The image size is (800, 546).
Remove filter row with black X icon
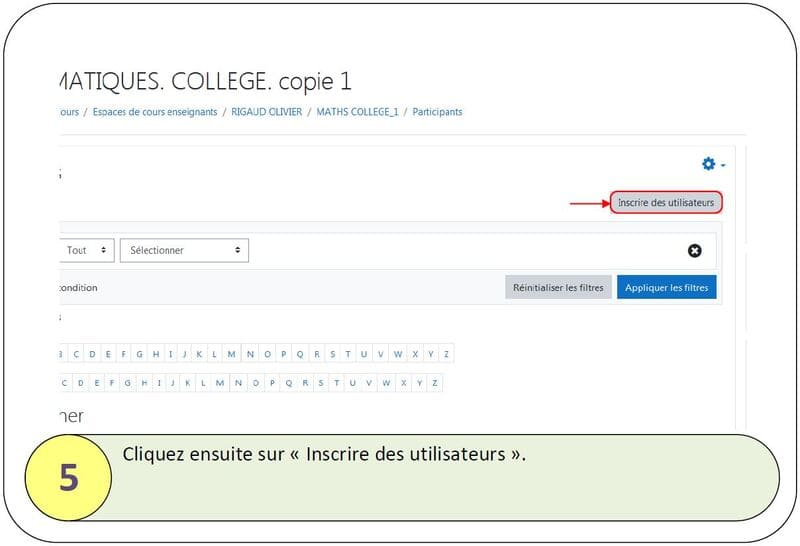click(x=694, y=251)
